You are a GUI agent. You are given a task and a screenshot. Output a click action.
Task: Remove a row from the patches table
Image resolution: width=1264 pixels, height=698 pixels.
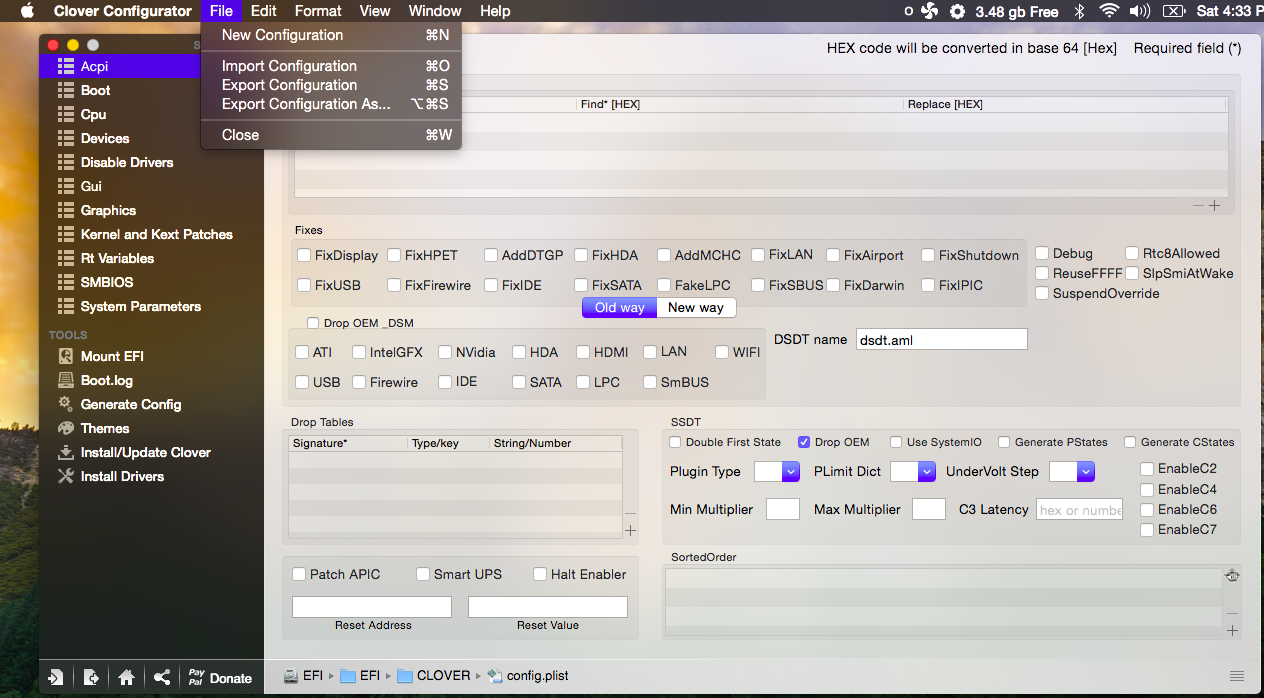click(x=1199, y=206)
